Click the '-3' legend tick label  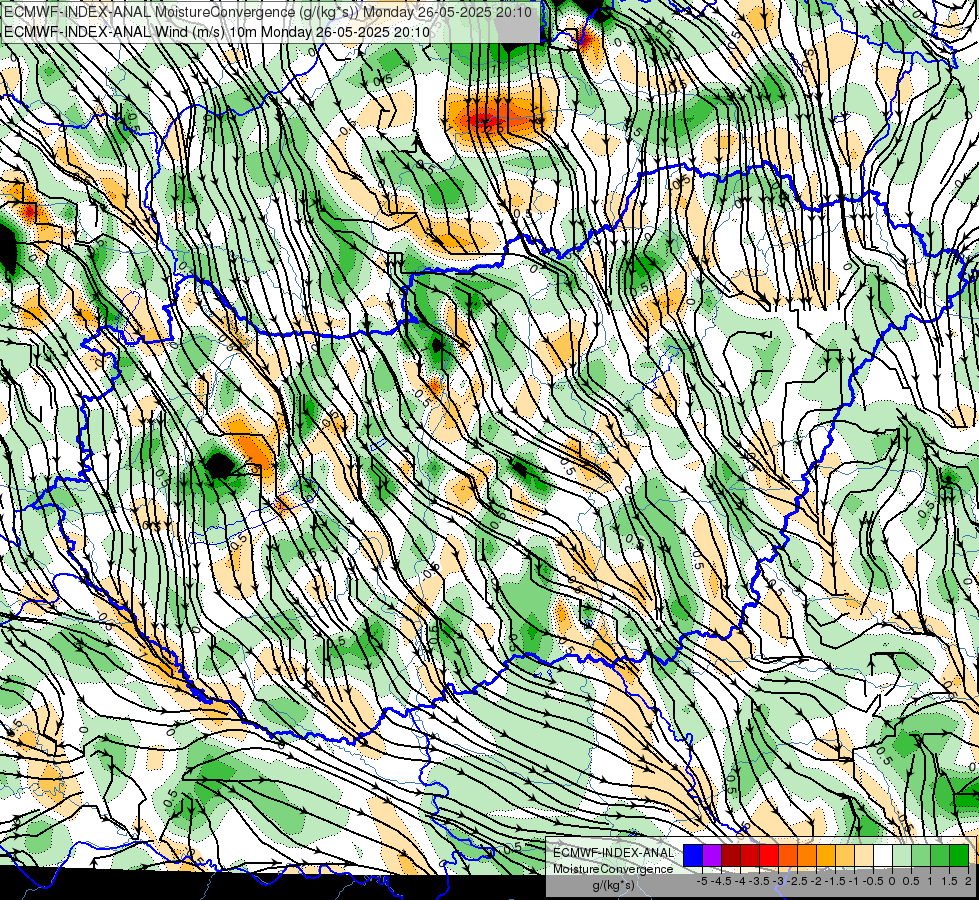coord(778,881)
